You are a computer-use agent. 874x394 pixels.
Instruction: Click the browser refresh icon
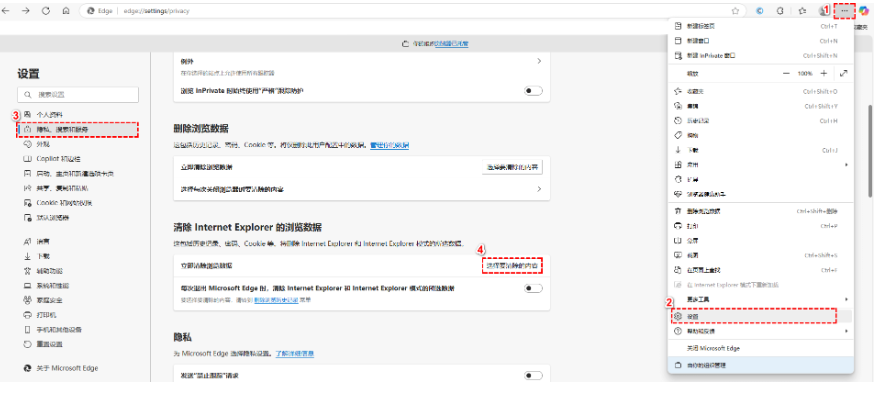(x=46, y=10)
